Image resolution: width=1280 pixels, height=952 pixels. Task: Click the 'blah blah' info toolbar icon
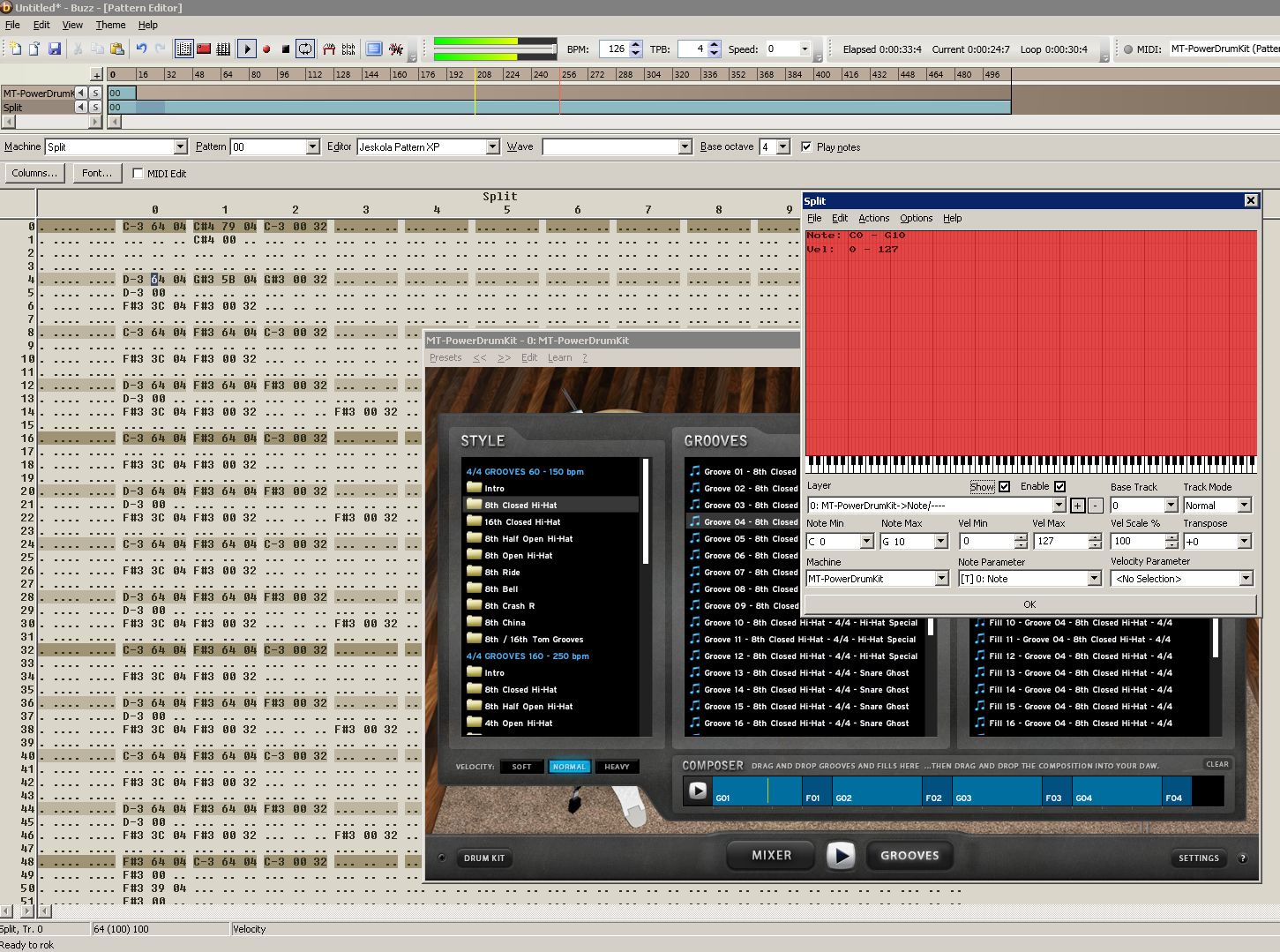pos(348,49)
